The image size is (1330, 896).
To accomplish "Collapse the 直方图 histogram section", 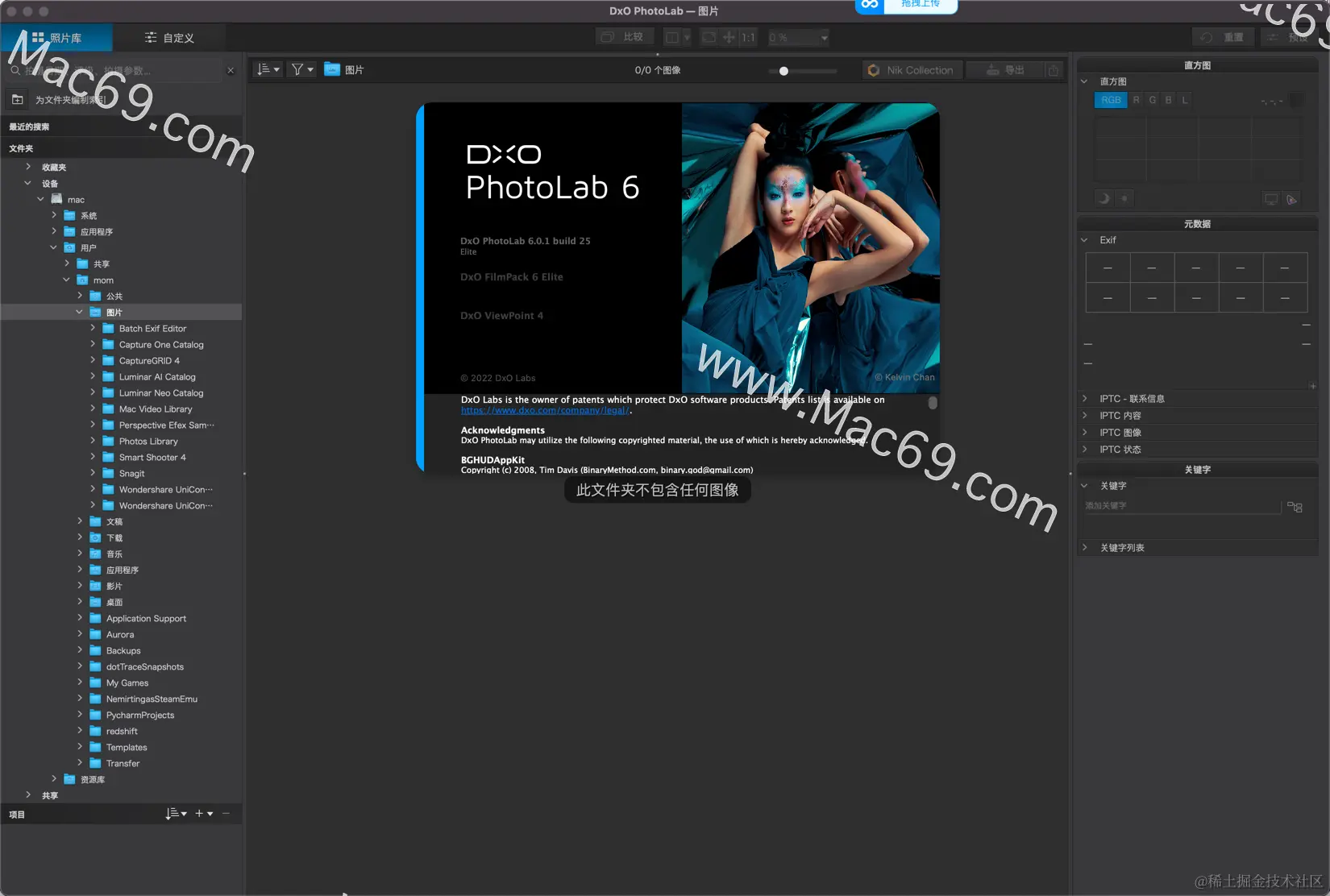I will point(1084,81).
